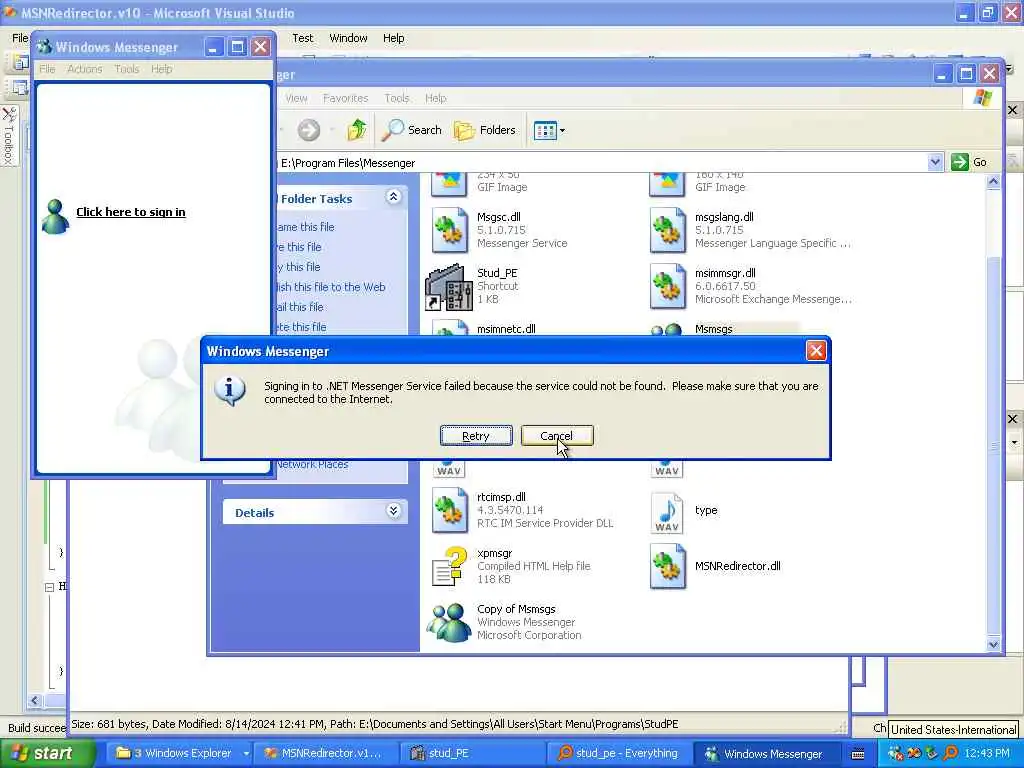
Task: Open the Favorites menu in Explorer
Action: (345, 98)
